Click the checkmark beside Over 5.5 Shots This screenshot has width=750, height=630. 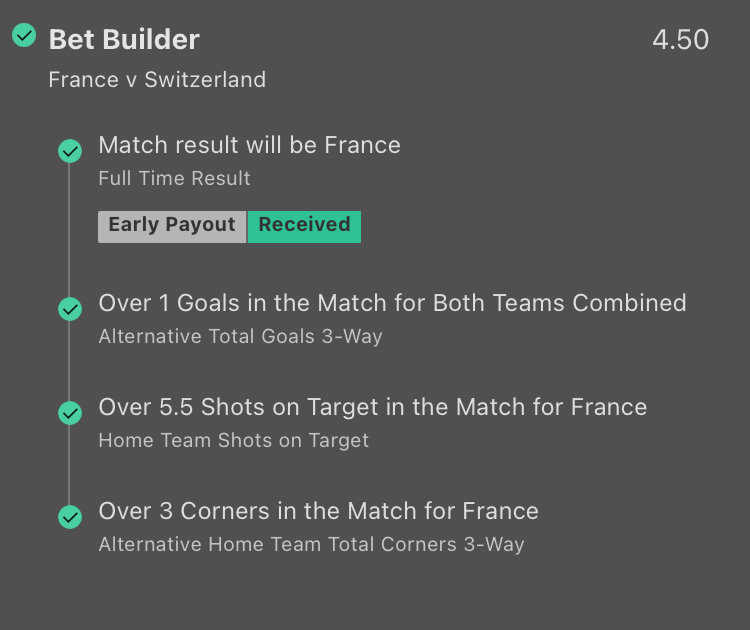[70, 413]
